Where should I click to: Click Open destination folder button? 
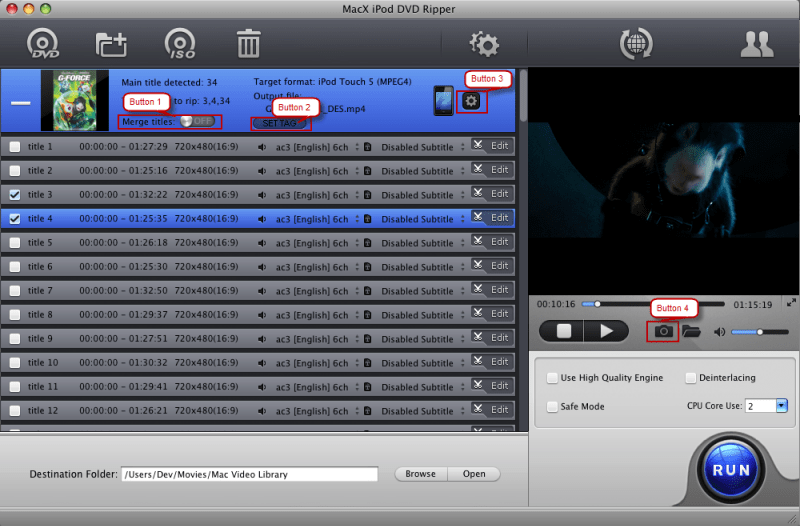pyautogui.click(x=474, y=474)
